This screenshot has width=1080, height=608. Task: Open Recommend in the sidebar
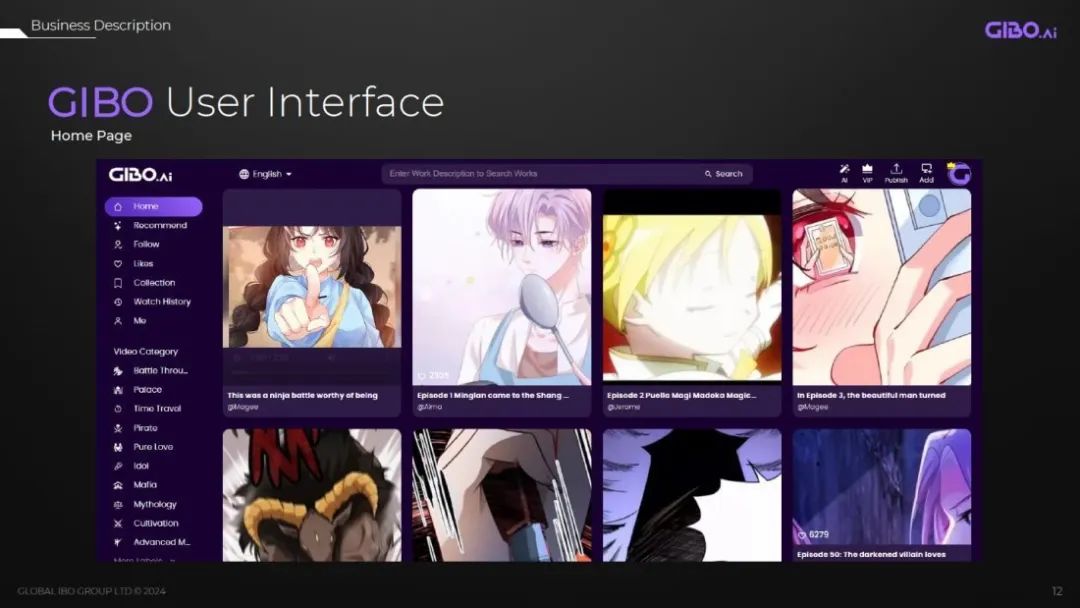(x=159, y=226)
